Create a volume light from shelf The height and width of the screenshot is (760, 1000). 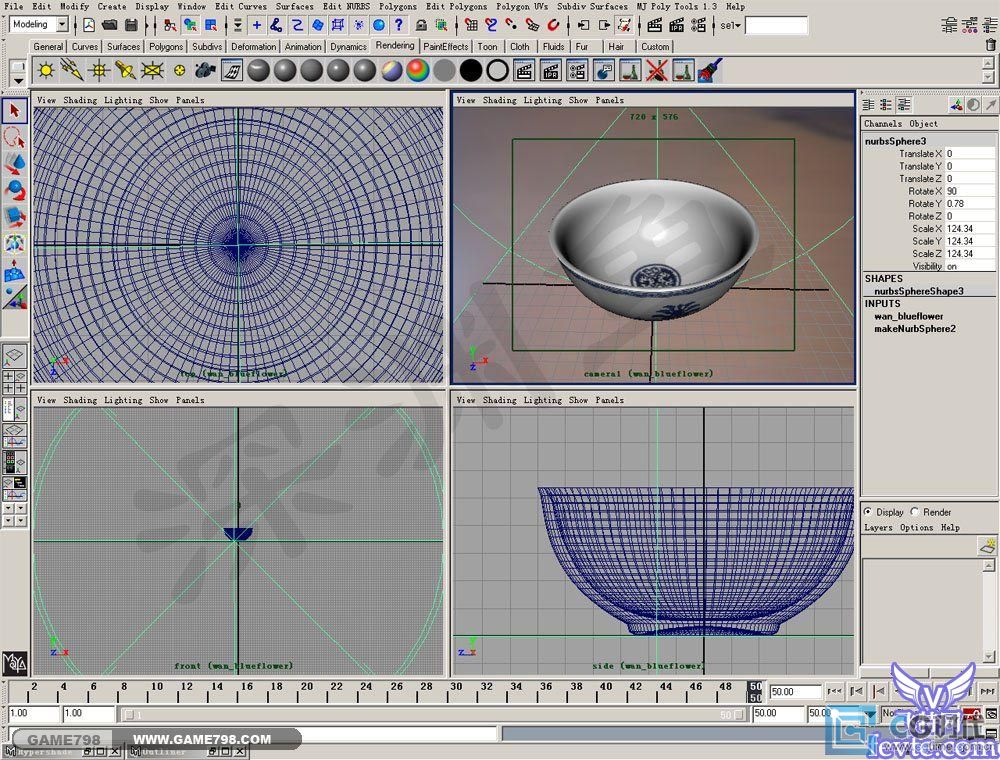pyautogui.click(x=179, y=70)
